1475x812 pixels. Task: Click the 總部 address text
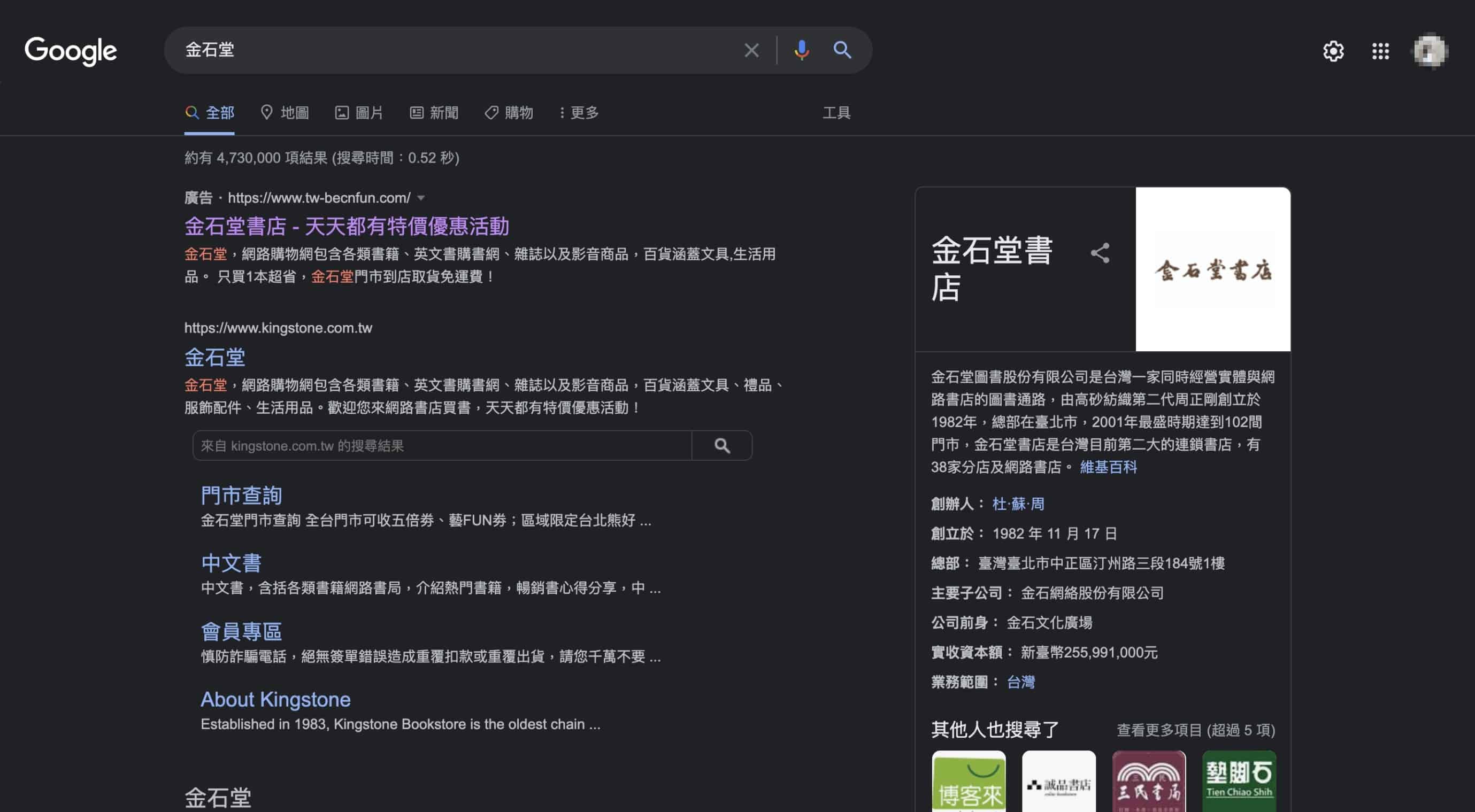(x=1101, y=563)
